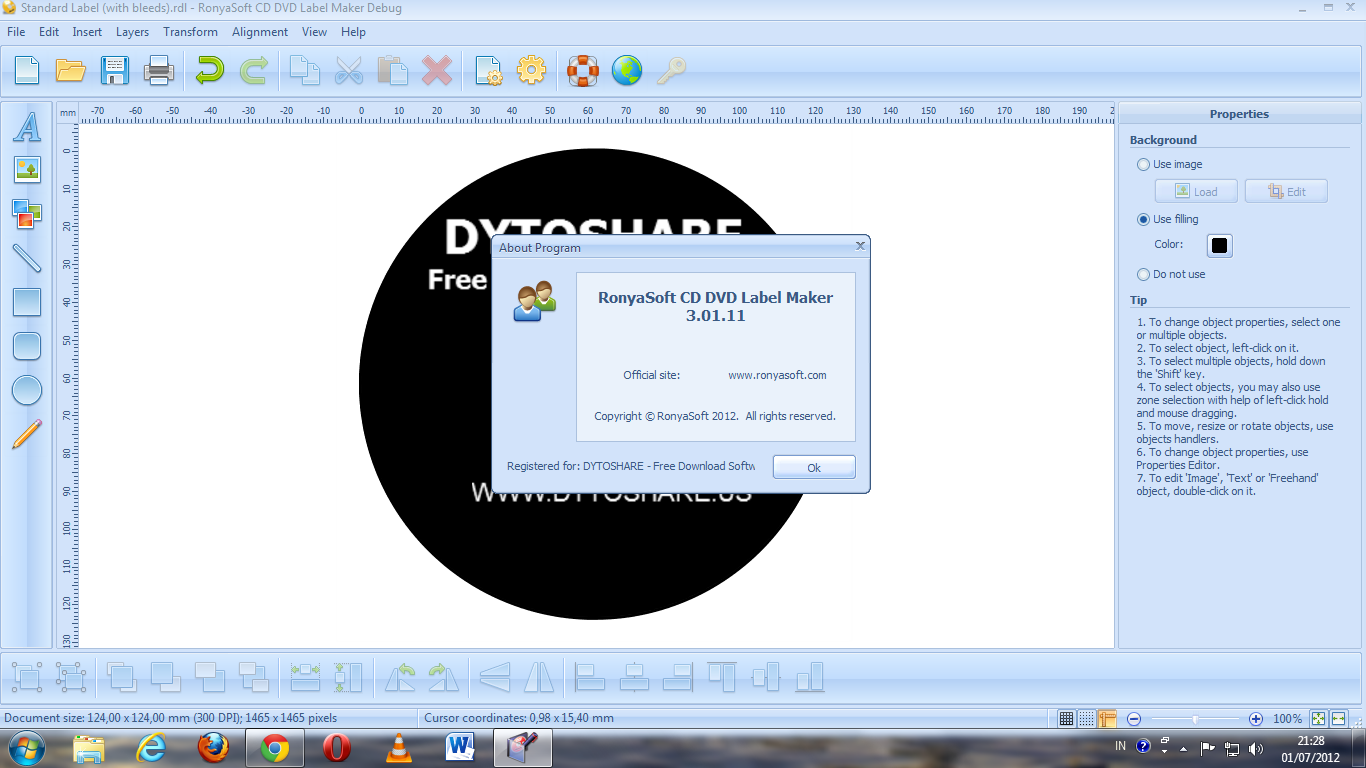Close the About Program dialog
1366x768 pixels.
860,245
